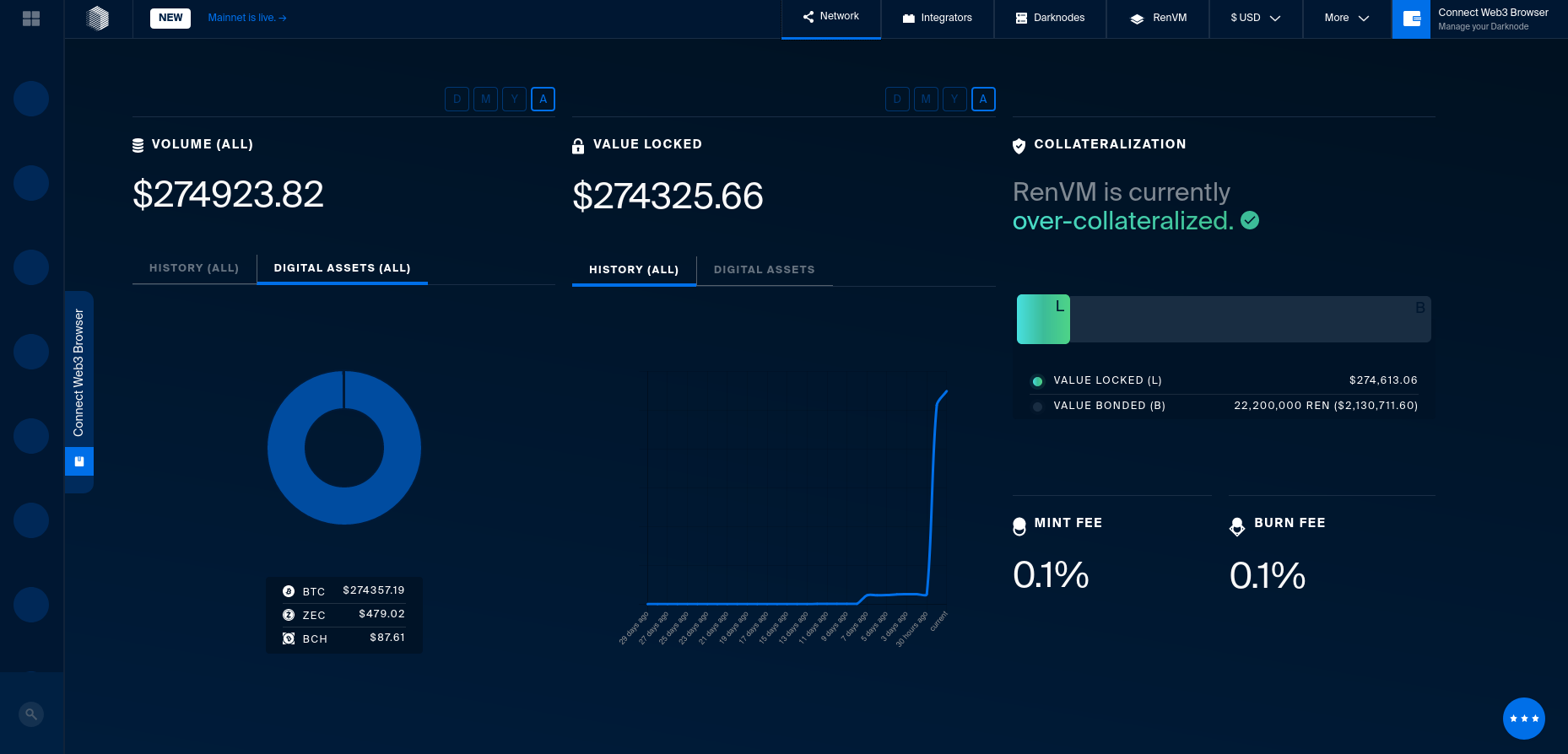Click the $479.02 ZEC value
This screenshot has height=754, width=1568.
tap(381, 614)
